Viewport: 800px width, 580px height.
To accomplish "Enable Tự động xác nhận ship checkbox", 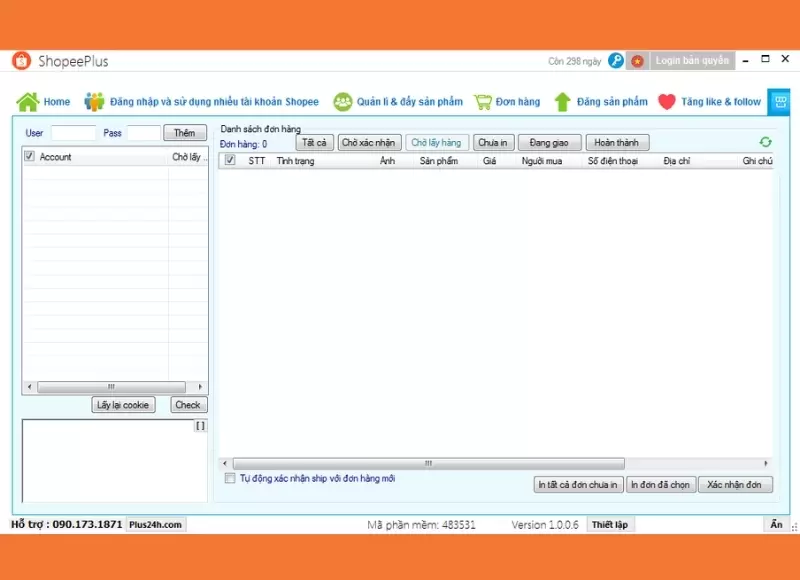I will 230,478.
